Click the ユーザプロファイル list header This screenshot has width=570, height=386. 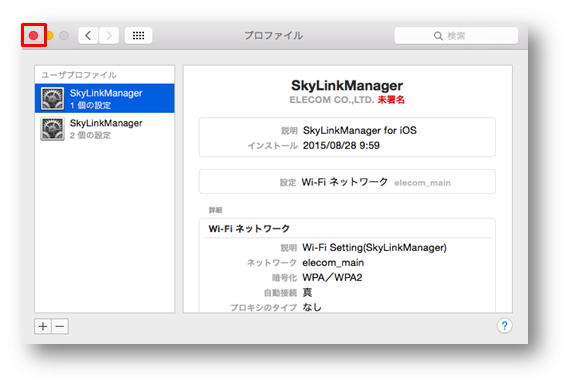pos(79,75)
